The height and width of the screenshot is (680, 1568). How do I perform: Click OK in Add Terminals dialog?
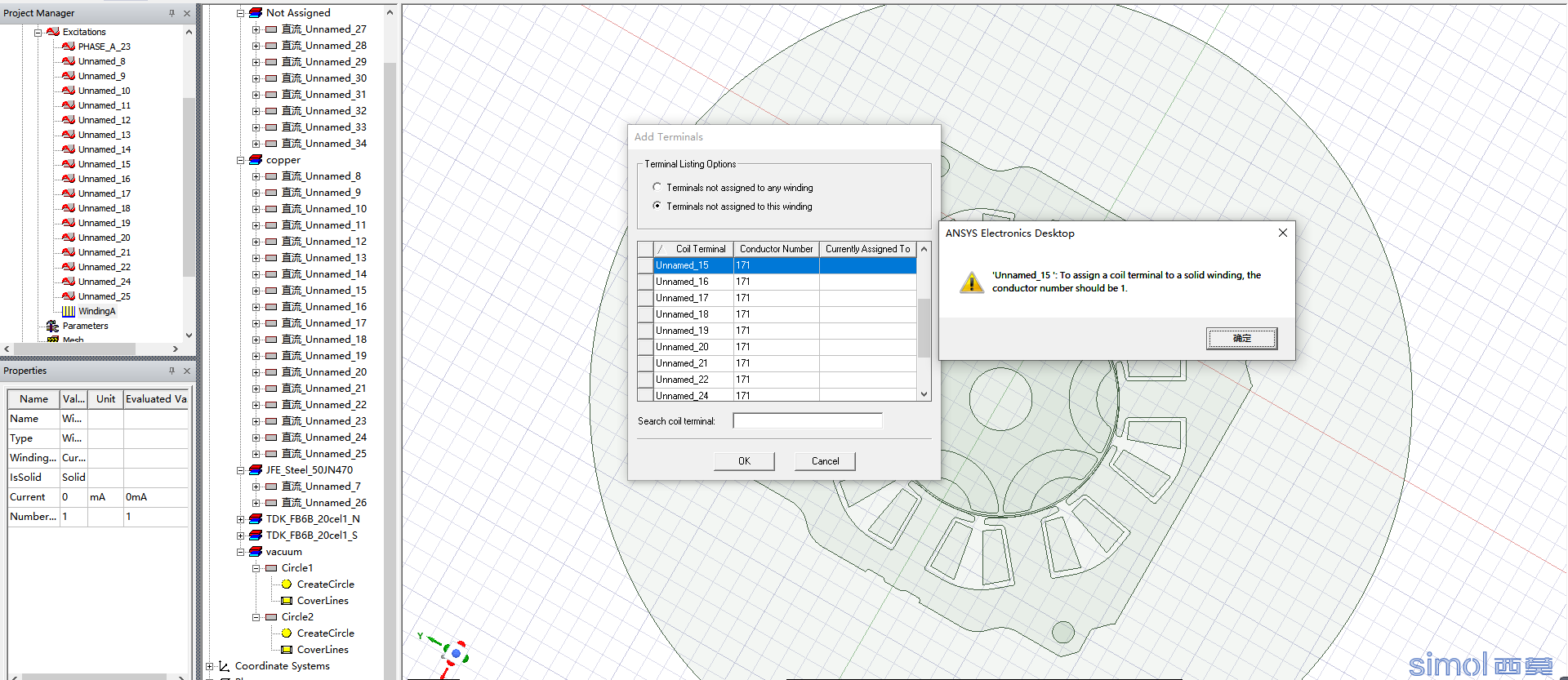tap(744, 461)
